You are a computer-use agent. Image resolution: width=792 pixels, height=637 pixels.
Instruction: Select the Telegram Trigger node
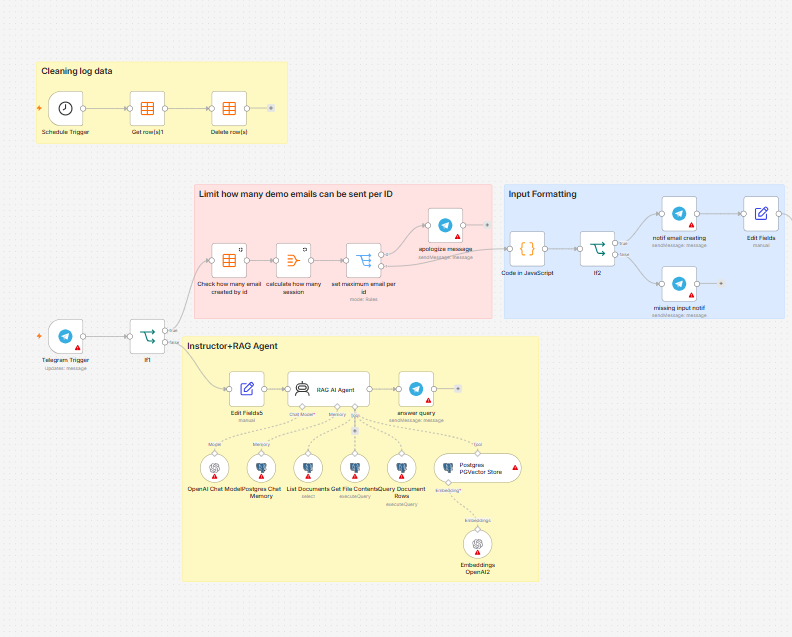[x=66, y=336]
